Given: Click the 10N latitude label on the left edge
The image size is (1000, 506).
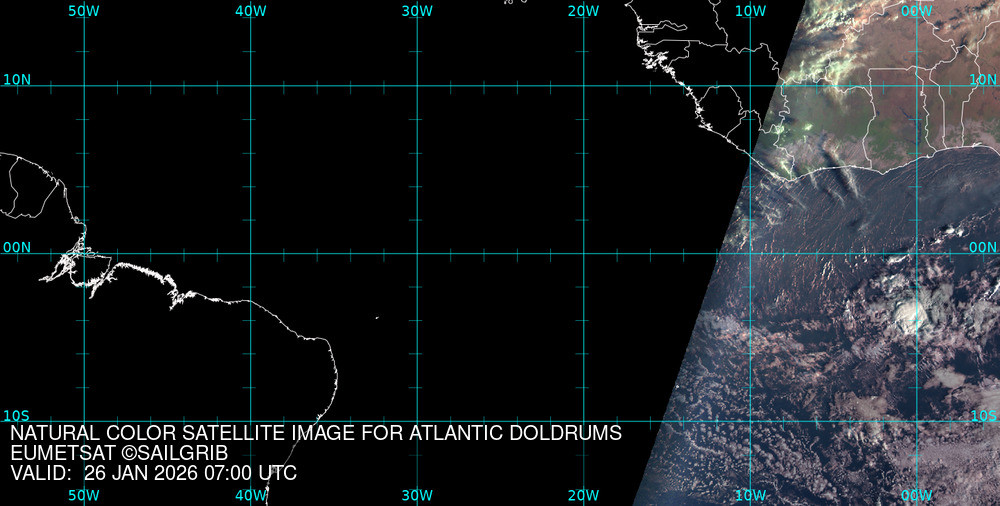Looking at the screenshot, I should (17, 80).
